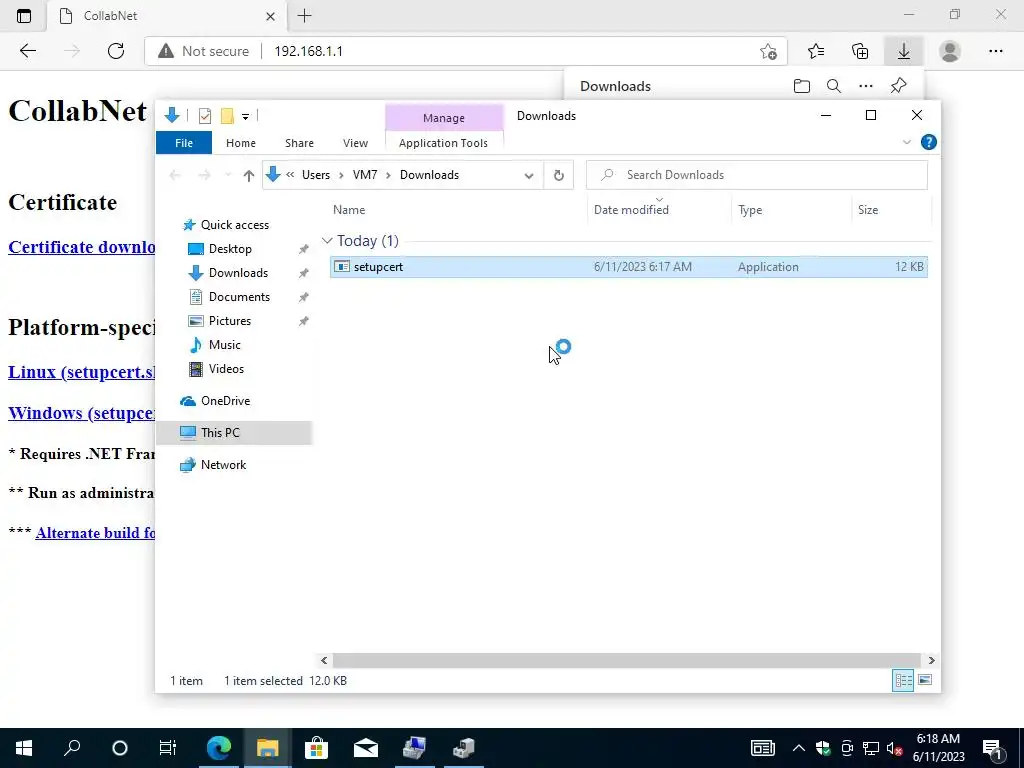Switch to Large icons view layout
This screenshot has width=1024, height=768.
tap(925, 680)
